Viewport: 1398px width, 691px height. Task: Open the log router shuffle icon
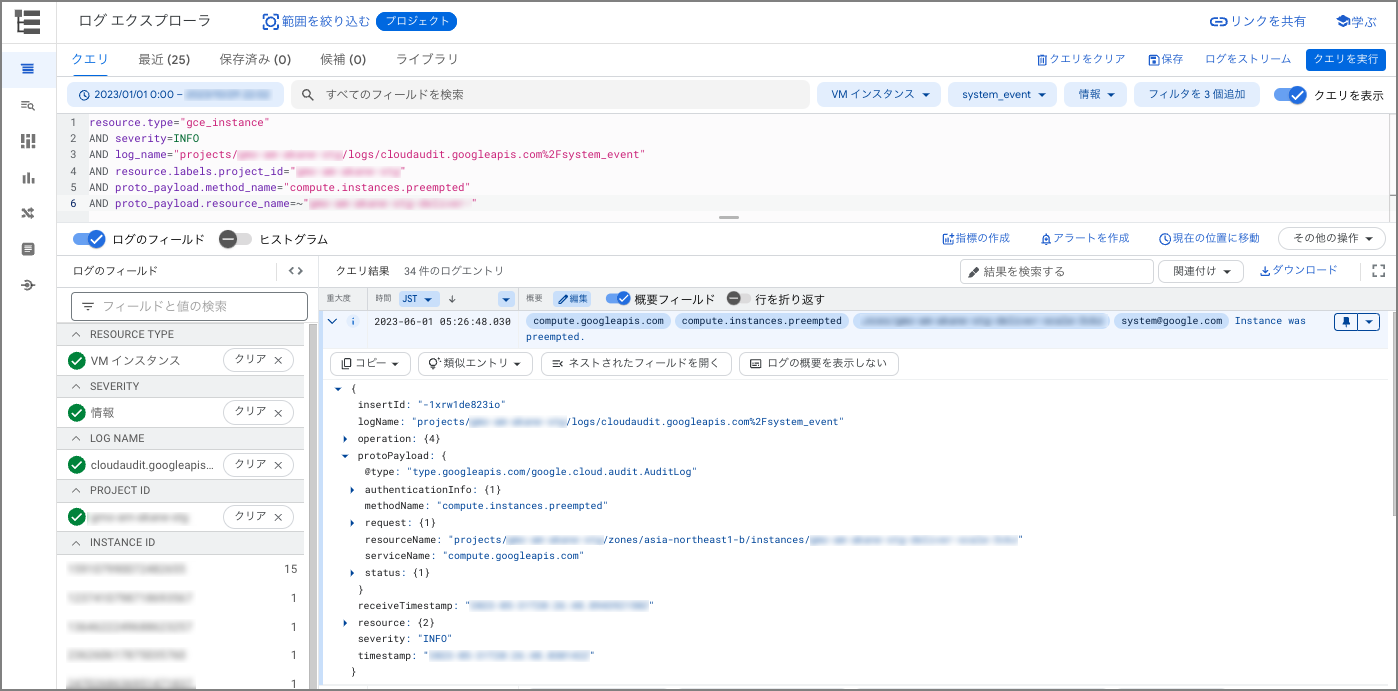pos(28,213)
